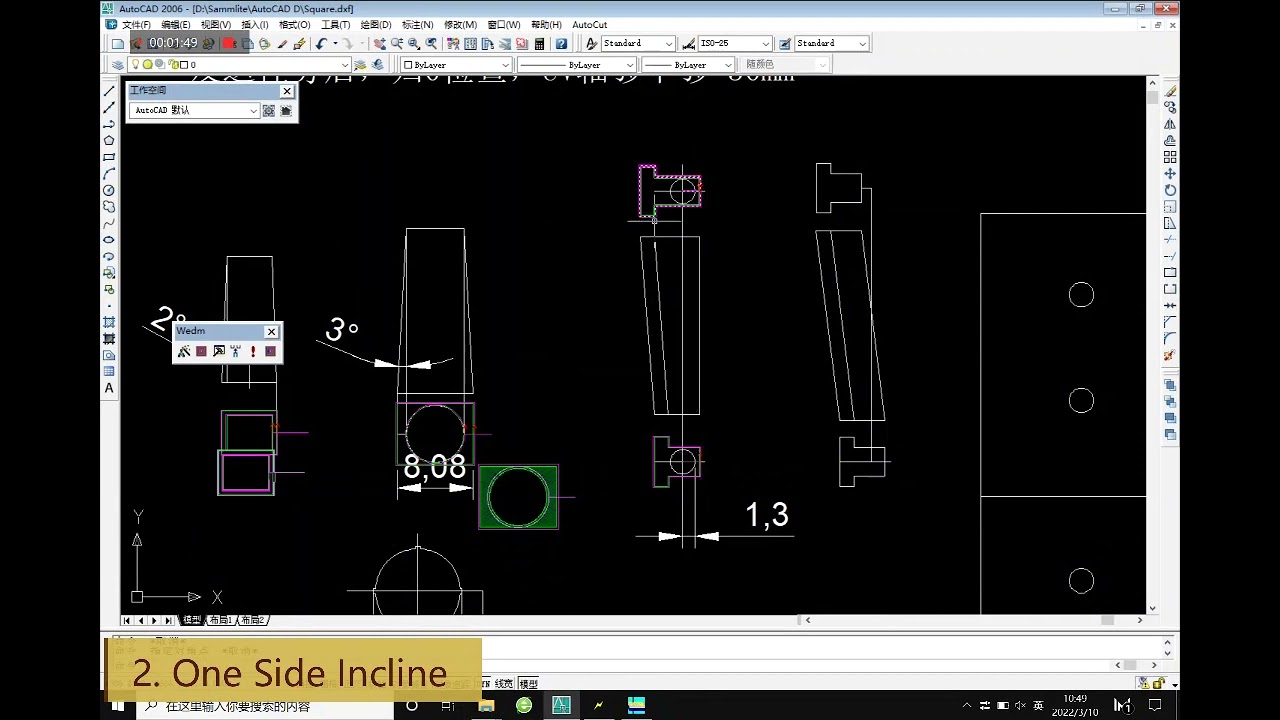Image resolution: width=1280 pixels, height=720 pixels.
Task: Open the Standard table style dropdown
Action: point(862,44)
